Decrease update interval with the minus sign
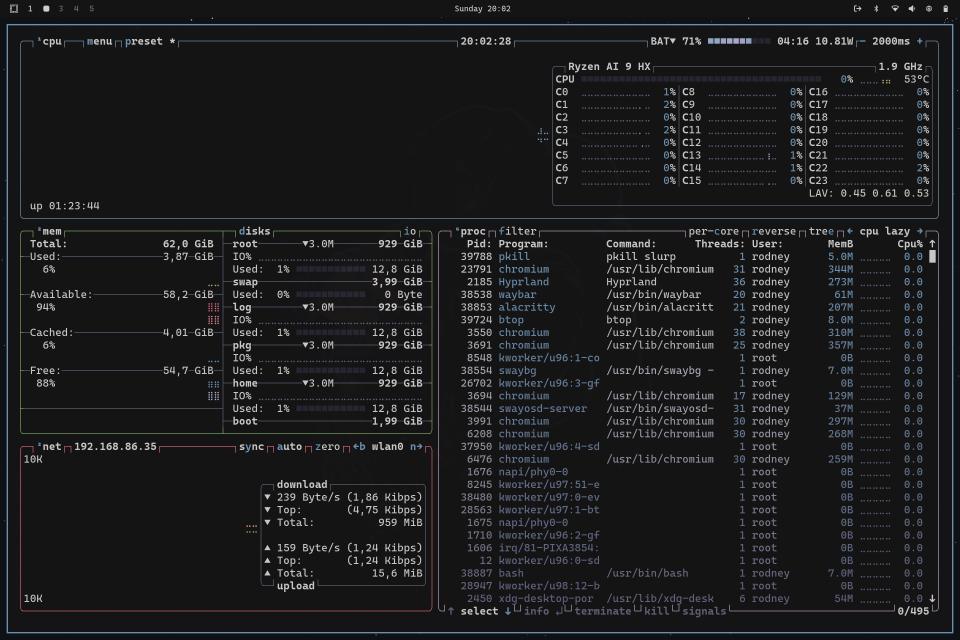 [x=863, y=41]
